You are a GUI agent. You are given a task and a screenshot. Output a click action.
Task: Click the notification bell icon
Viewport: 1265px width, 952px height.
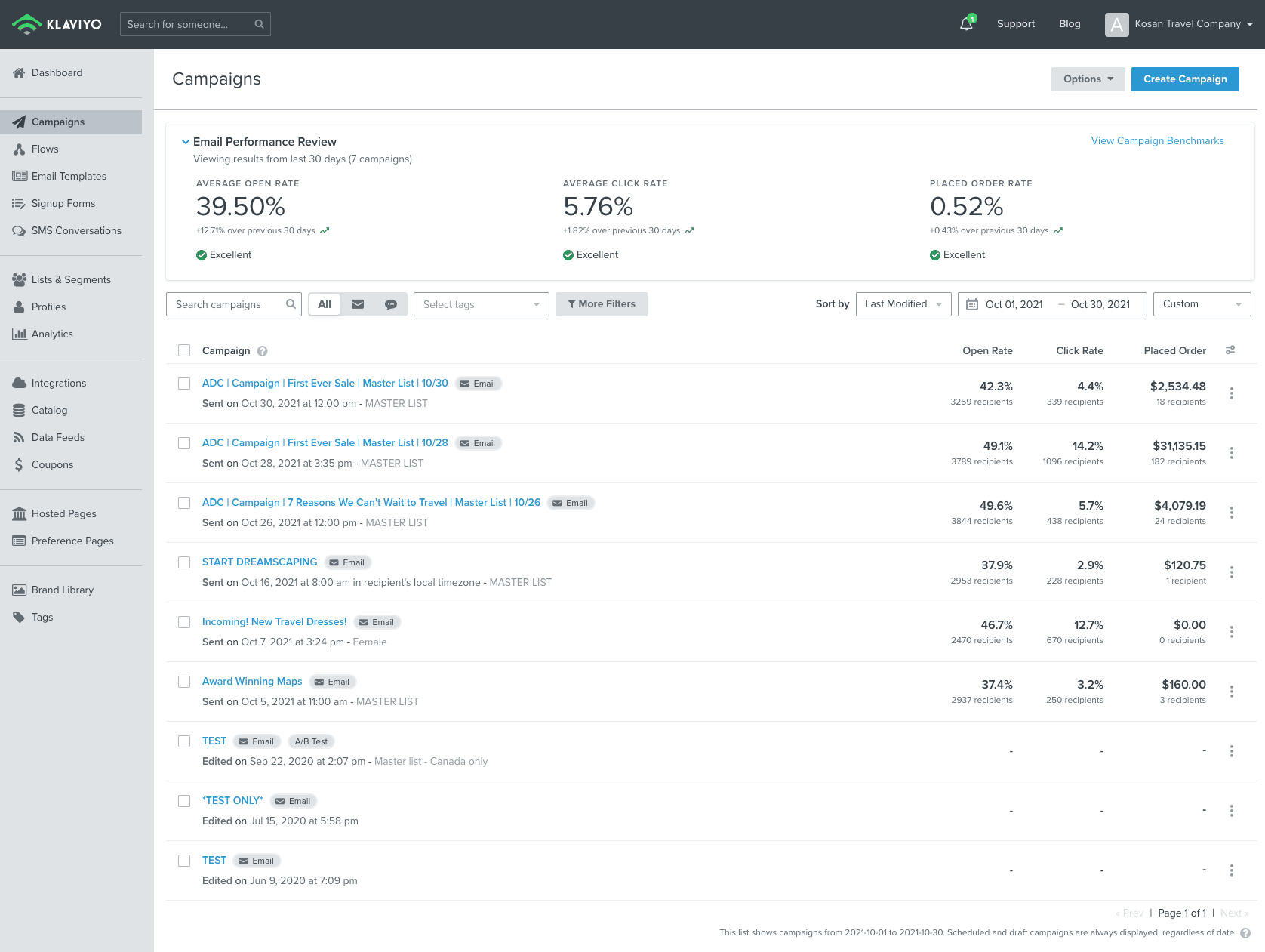click(966, 24)
